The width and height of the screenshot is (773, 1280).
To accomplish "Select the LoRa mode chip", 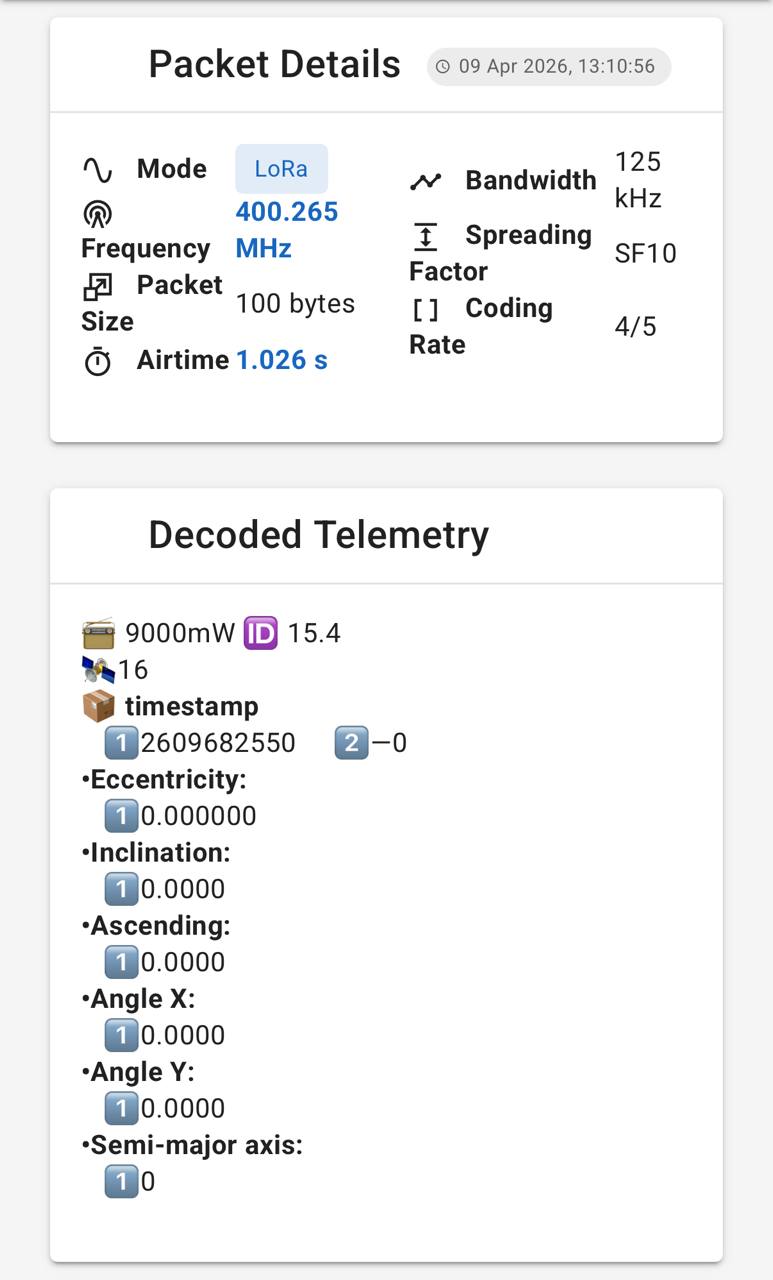I will click(281, 169).
